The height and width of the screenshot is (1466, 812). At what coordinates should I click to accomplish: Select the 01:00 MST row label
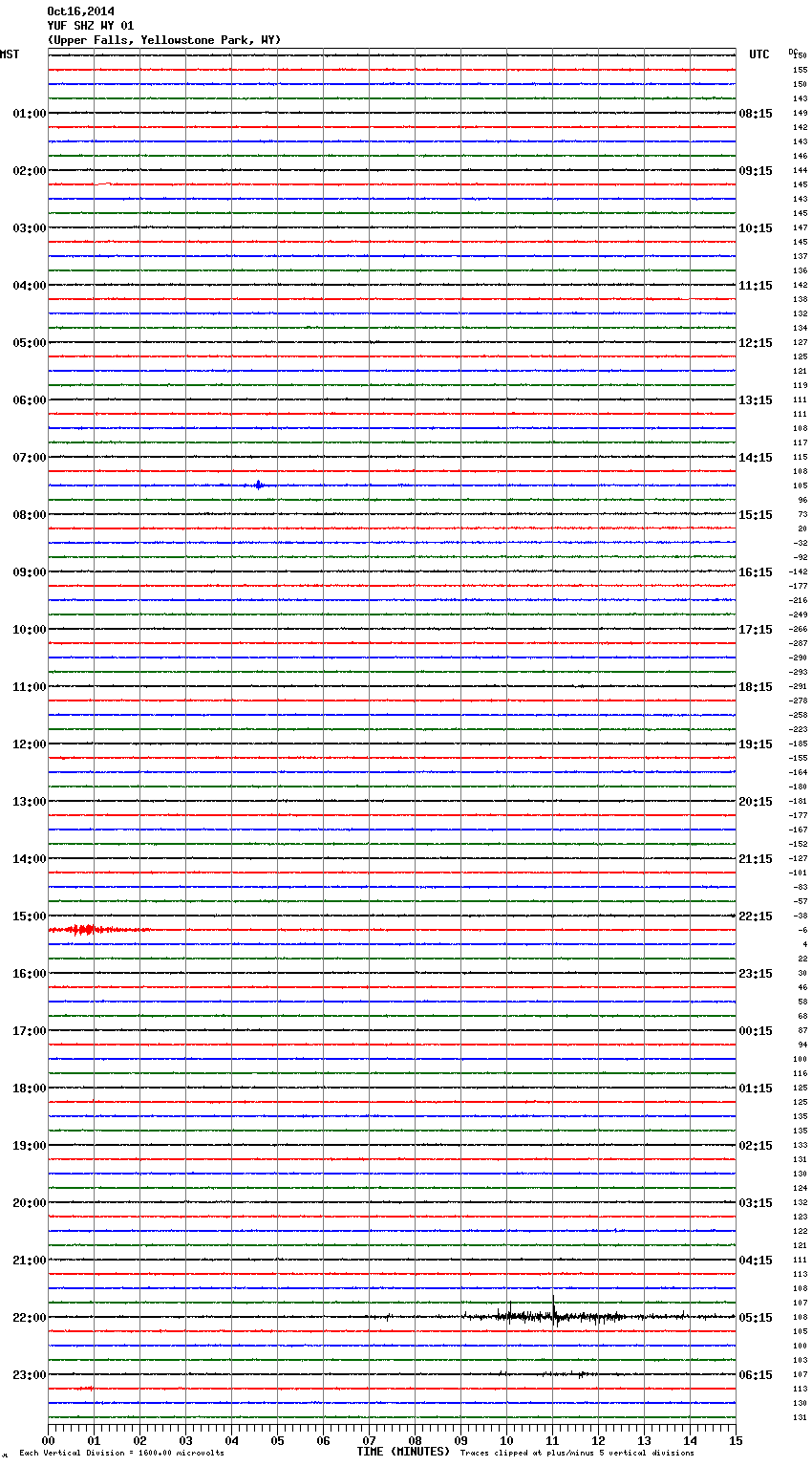[29, 114]
